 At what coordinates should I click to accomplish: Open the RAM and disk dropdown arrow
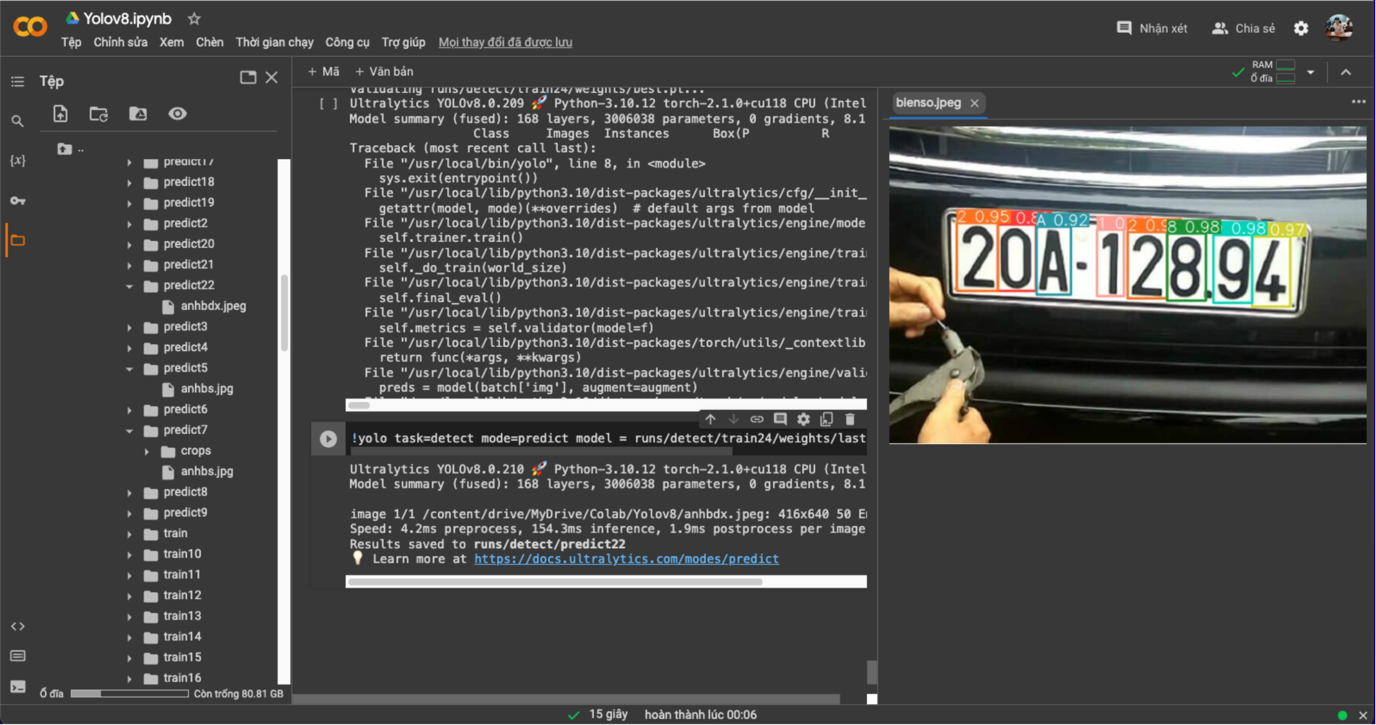(1310, 72)
